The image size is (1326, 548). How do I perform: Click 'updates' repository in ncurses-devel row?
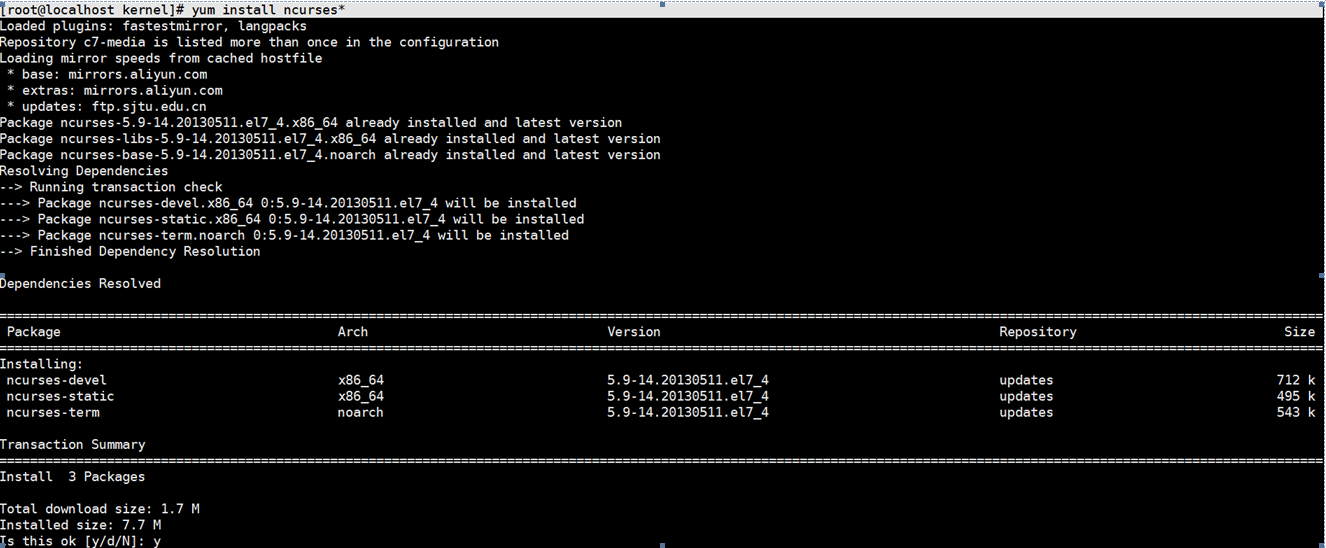(1026, 380)
